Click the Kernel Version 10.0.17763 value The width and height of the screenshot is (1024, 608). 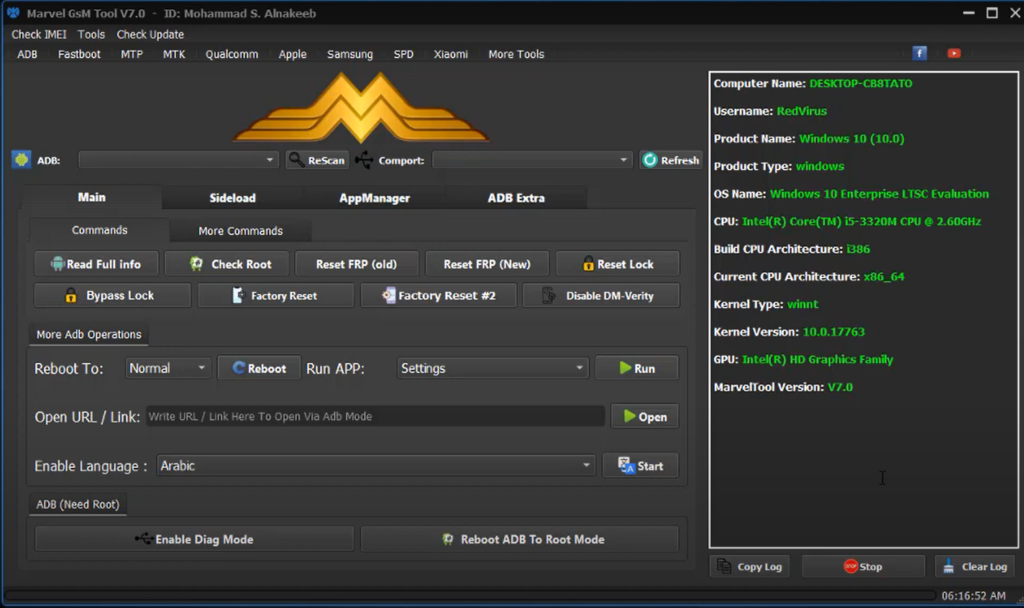[x=833, y=332]
